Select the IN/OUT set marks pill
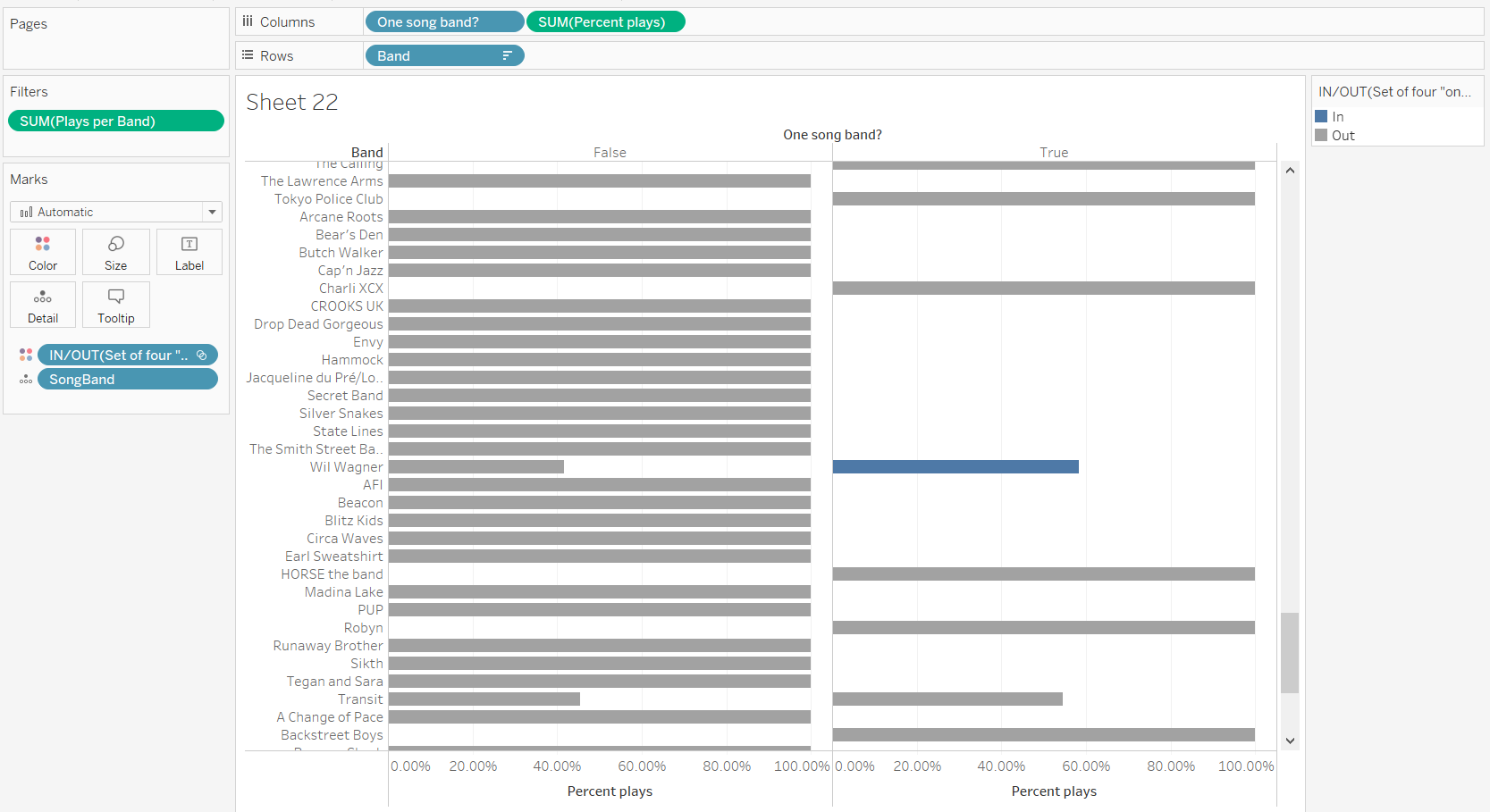 click(x=128, y=355)
